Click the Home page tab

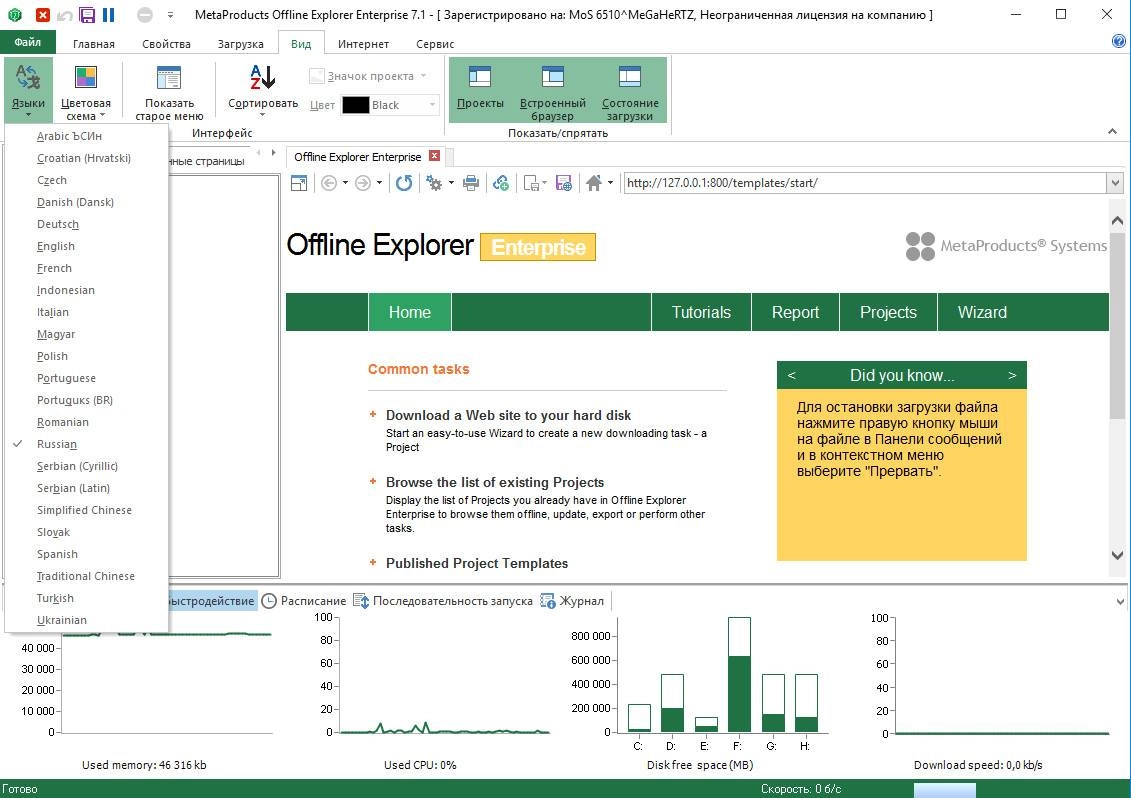tap(410, 312)
